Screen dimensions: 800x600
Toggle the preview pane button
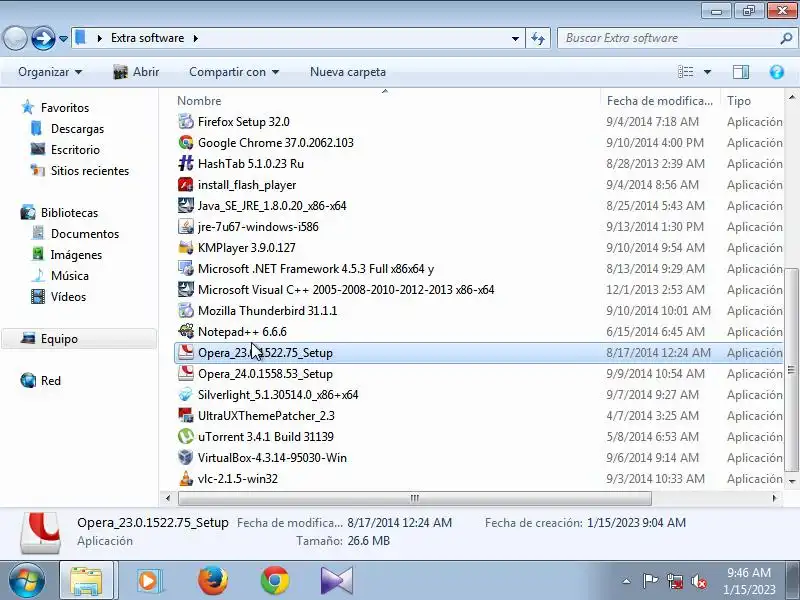pos(741,72)
